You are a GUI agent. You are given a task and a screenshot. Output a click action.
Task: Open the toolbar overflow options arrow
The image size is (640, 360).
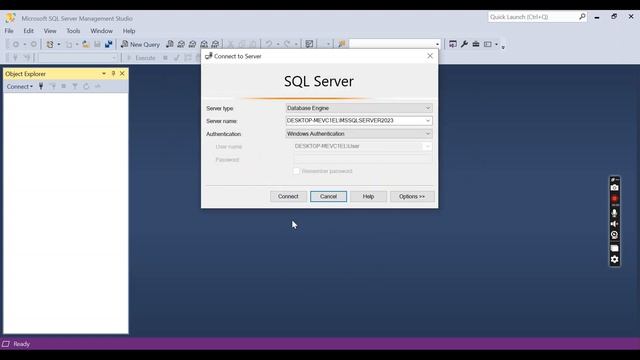503,47
